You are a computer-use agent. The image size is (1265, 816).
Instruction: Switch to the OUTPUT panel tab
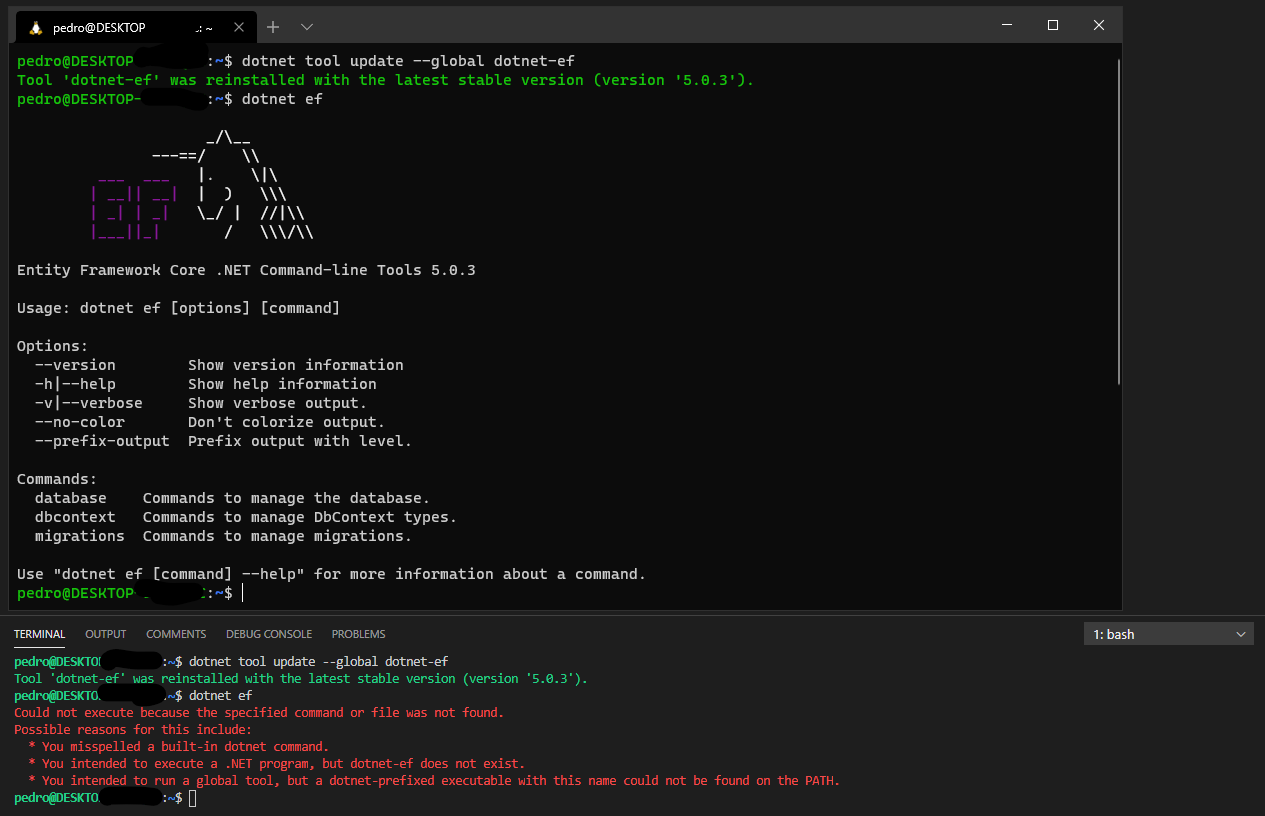coord(106,634)
